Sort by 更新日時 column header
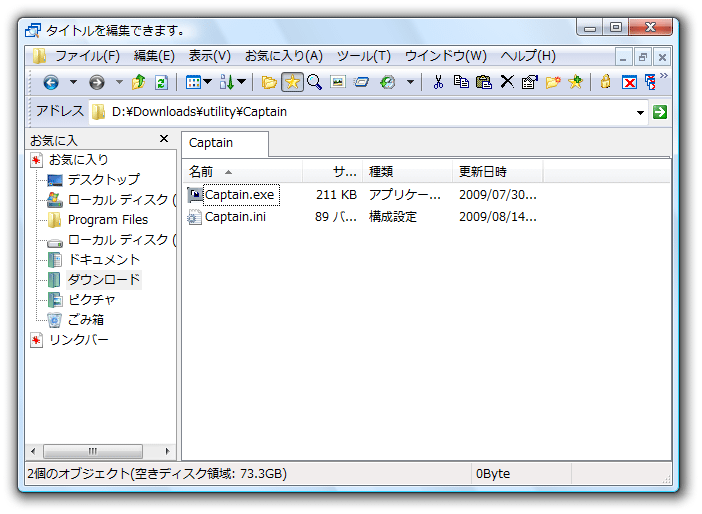 [498, 172]
